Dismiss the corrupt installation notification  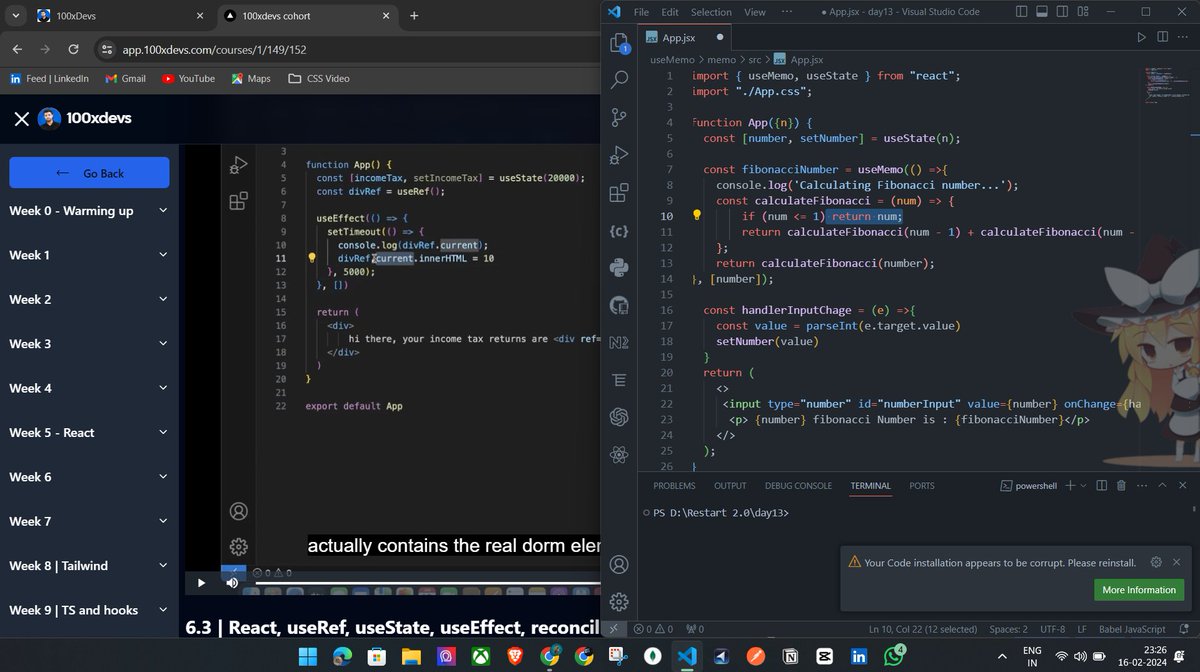pyautogui.click(x=1177, y=562)
